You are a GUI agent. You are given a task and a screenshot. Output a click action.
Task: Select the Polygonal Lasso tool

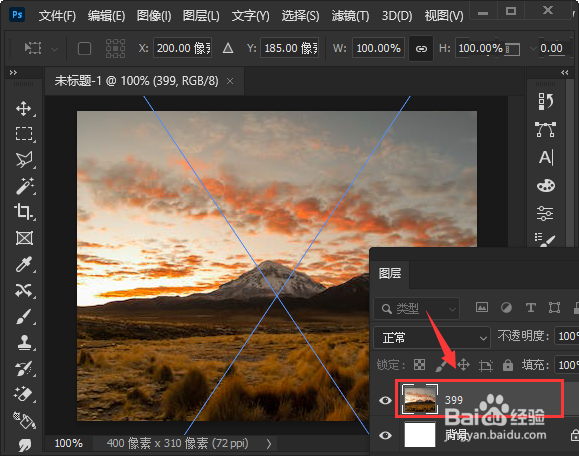24,160
